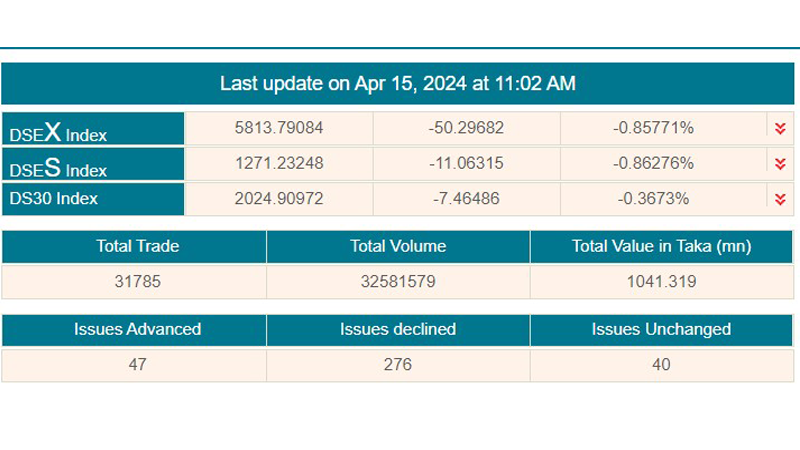The height and width of the screenshot is (450, 800).
Task: Click the DS30 percentage -0.3673%
Action: tap(653, 198)
